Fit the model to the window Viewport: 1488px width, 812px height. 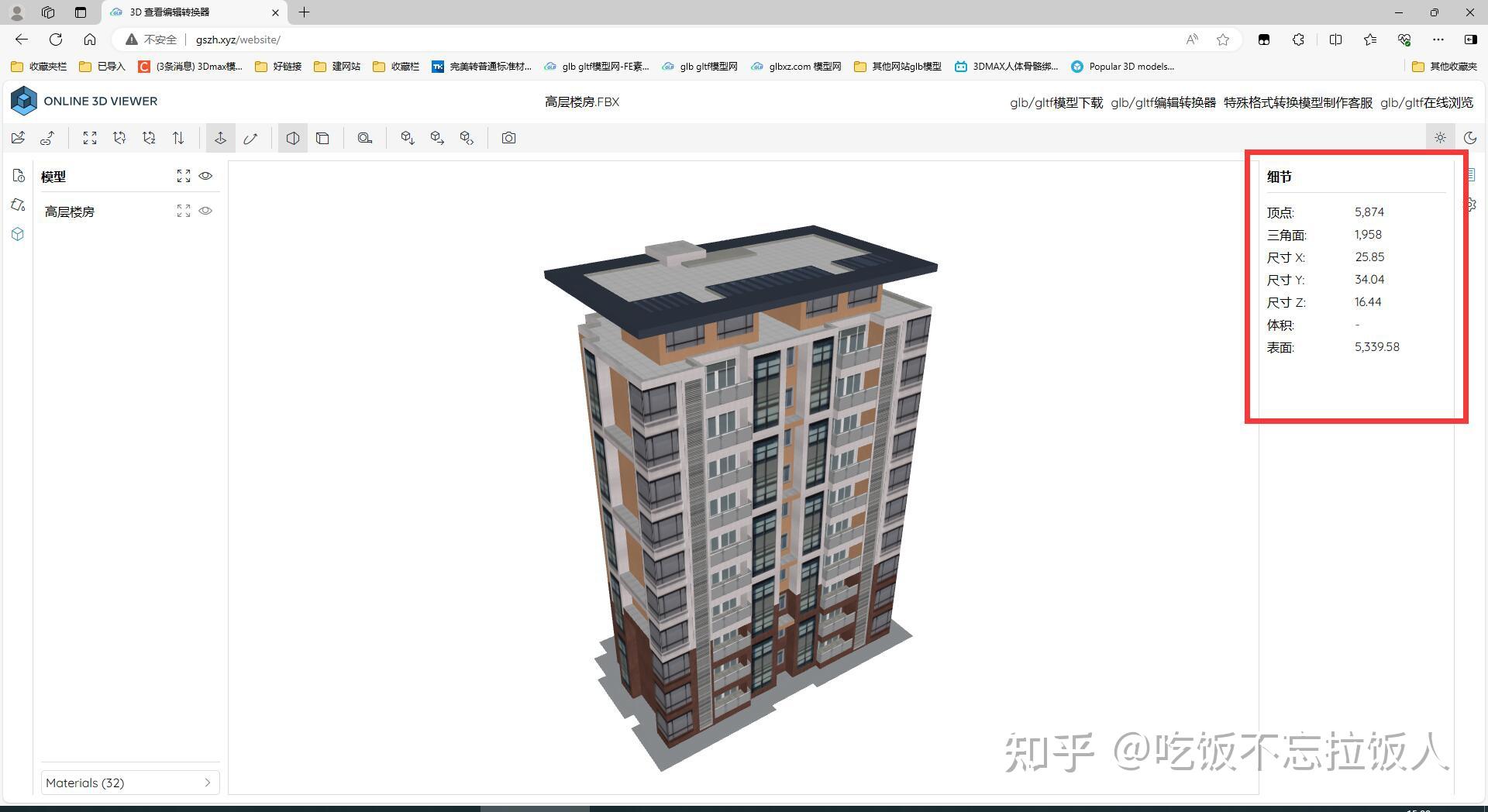point(89,137)
